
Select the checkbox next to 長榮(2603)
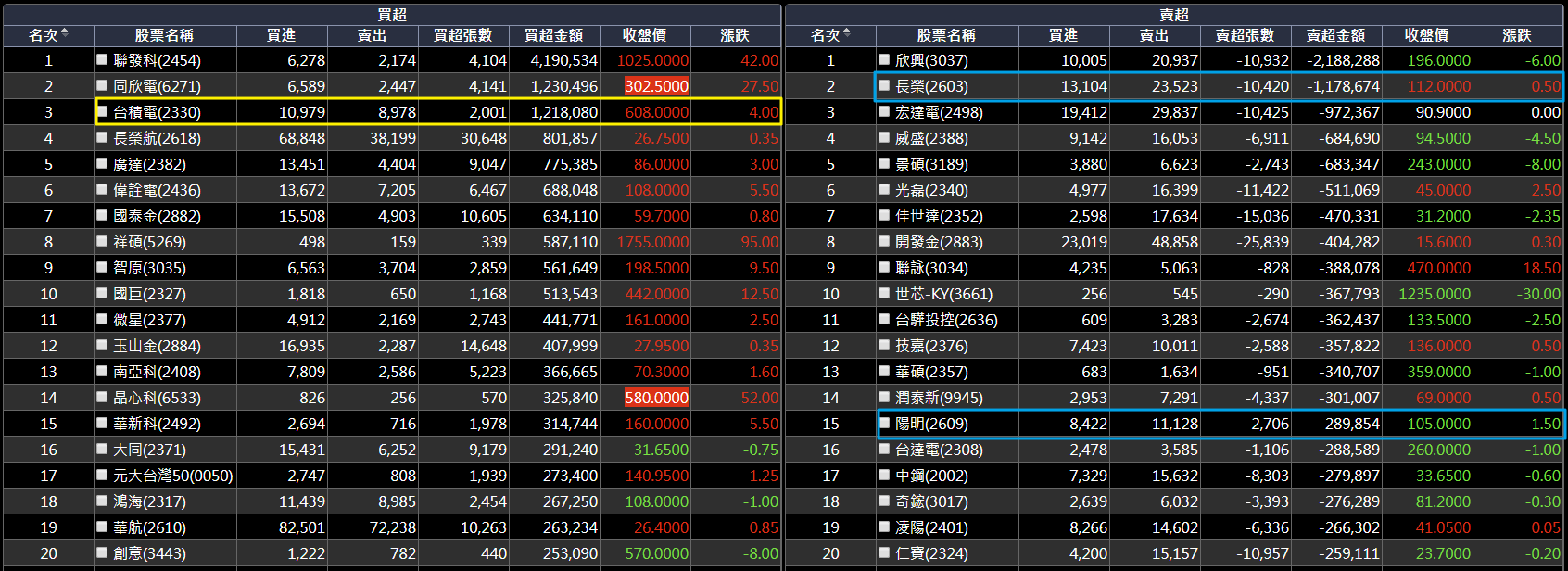tap(885, 85)
